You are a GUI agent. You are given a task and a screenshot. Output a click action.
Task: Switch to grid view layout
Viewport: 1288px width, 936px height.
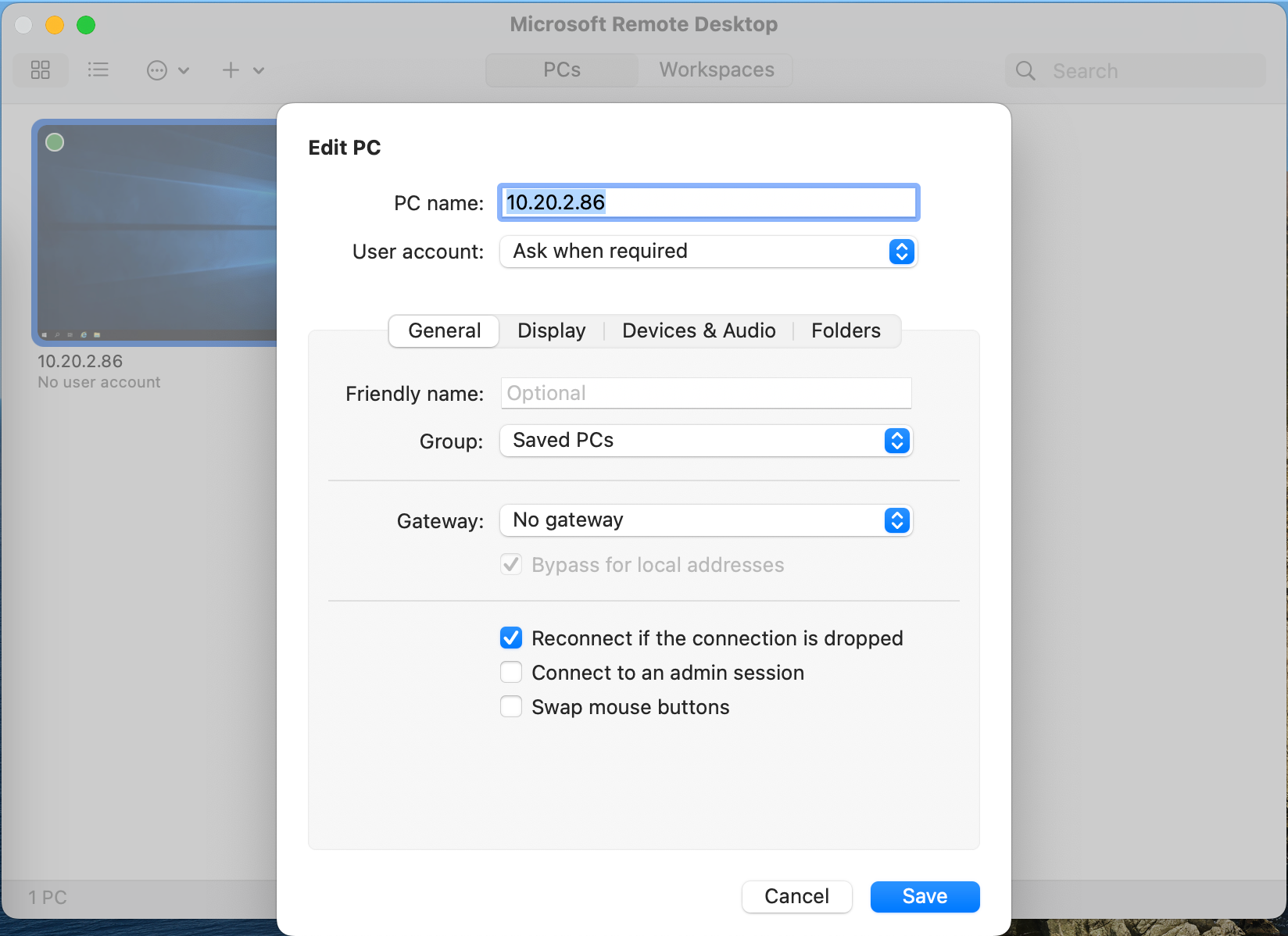click(x=41, y=70)
